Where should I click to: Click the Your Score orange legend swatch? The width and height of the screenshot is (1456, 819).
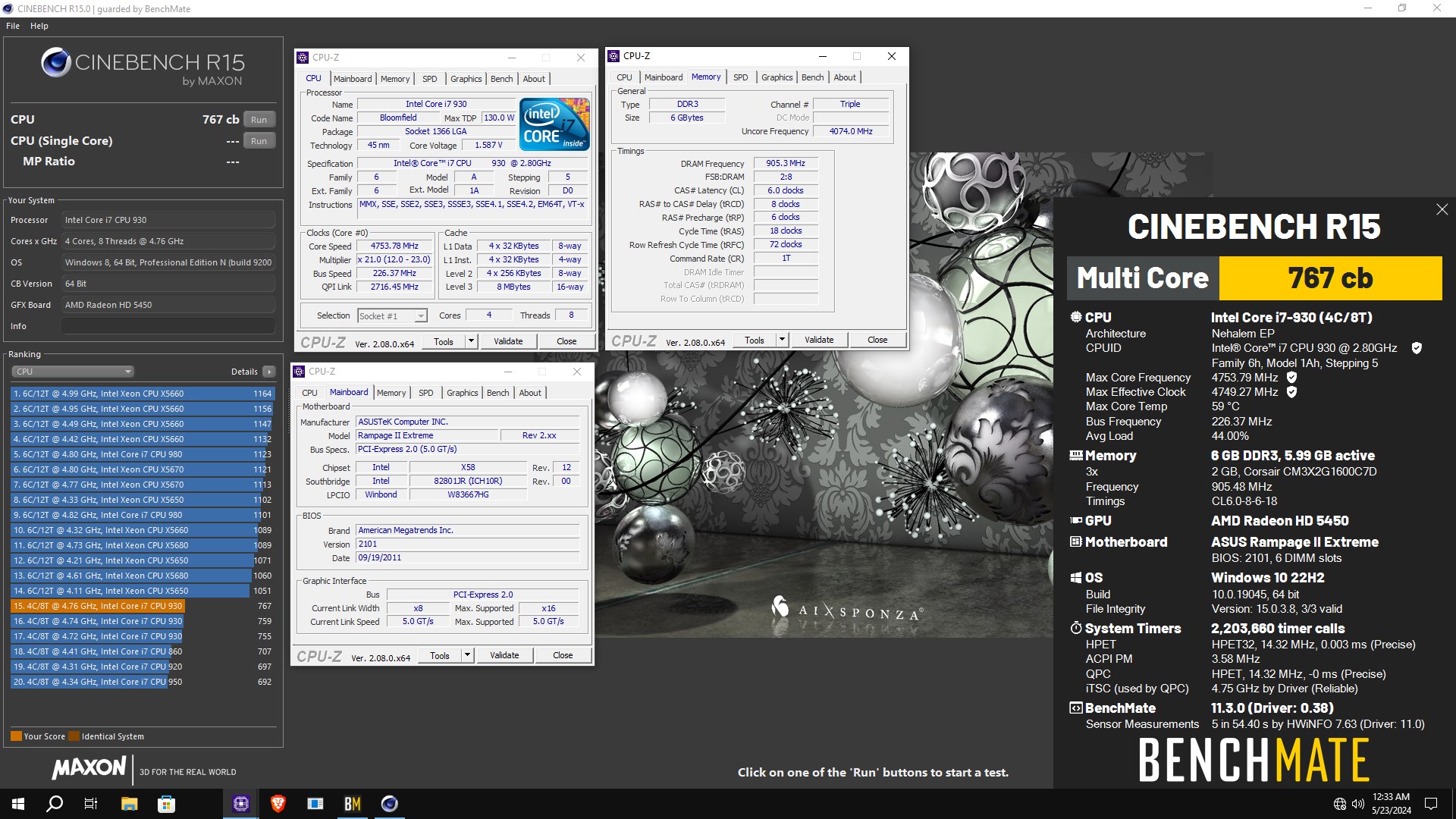coord(16,736)
